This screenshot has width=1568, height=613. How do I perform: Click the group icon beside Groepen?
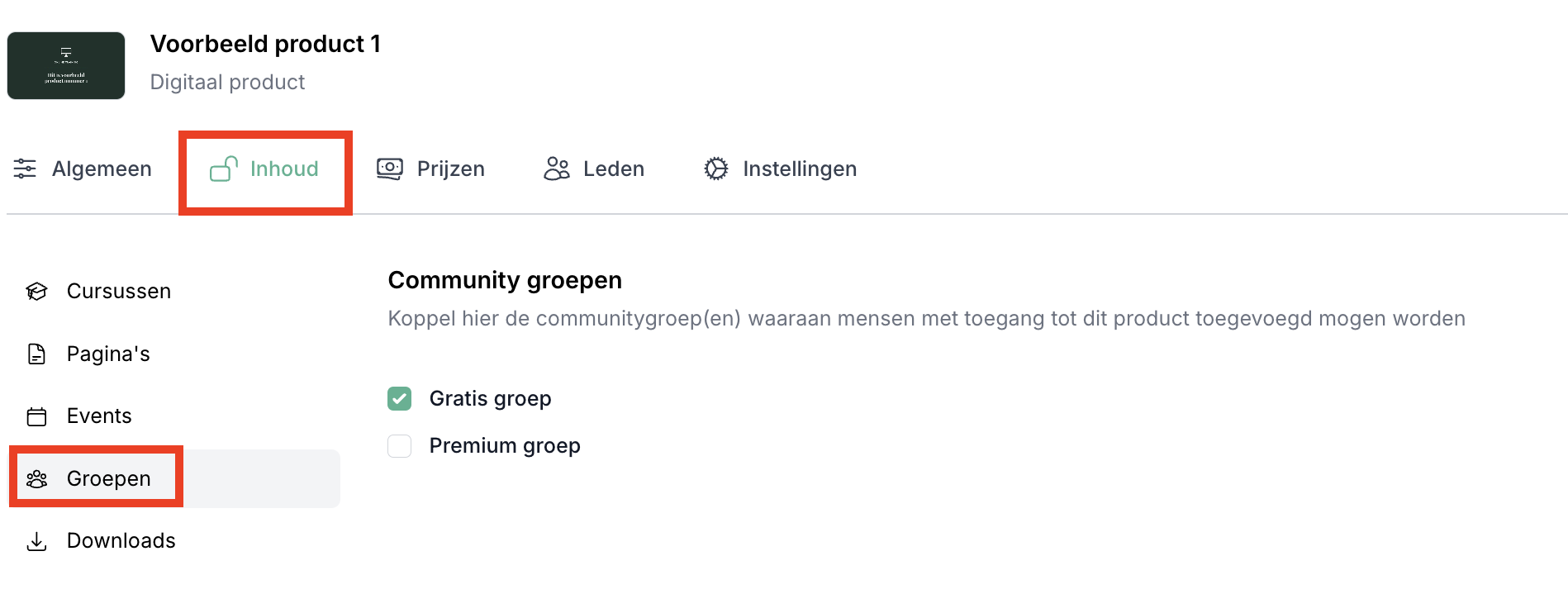pos(36,478)
